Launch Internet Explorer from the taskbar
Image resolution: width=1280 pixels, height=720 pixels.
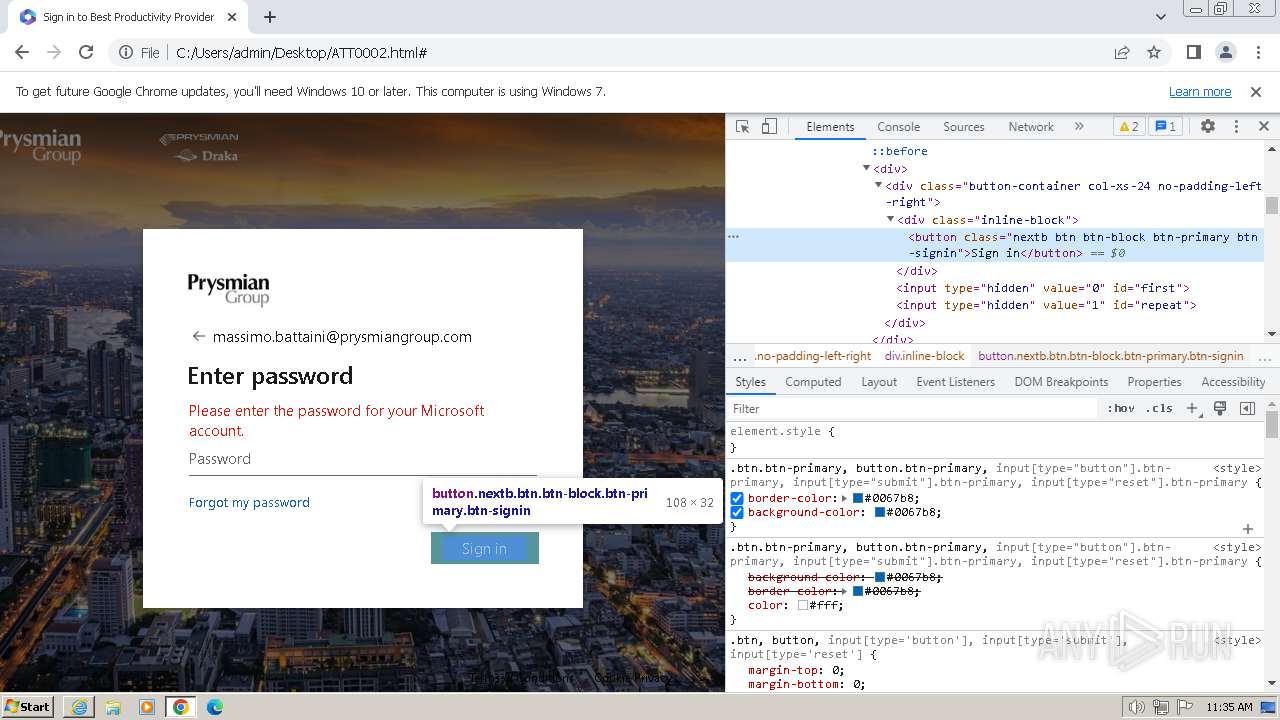click(79, 706)
